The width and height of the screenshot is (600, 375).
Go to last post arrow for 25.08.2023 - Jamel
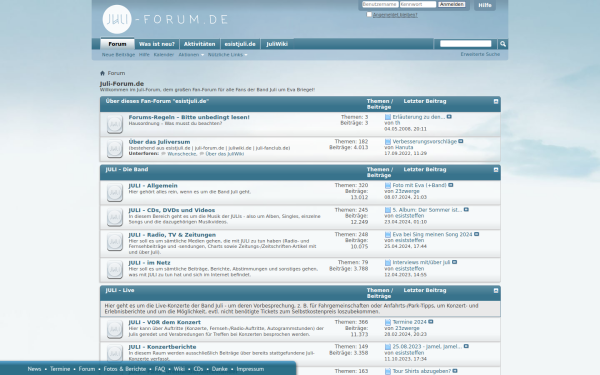466,346
